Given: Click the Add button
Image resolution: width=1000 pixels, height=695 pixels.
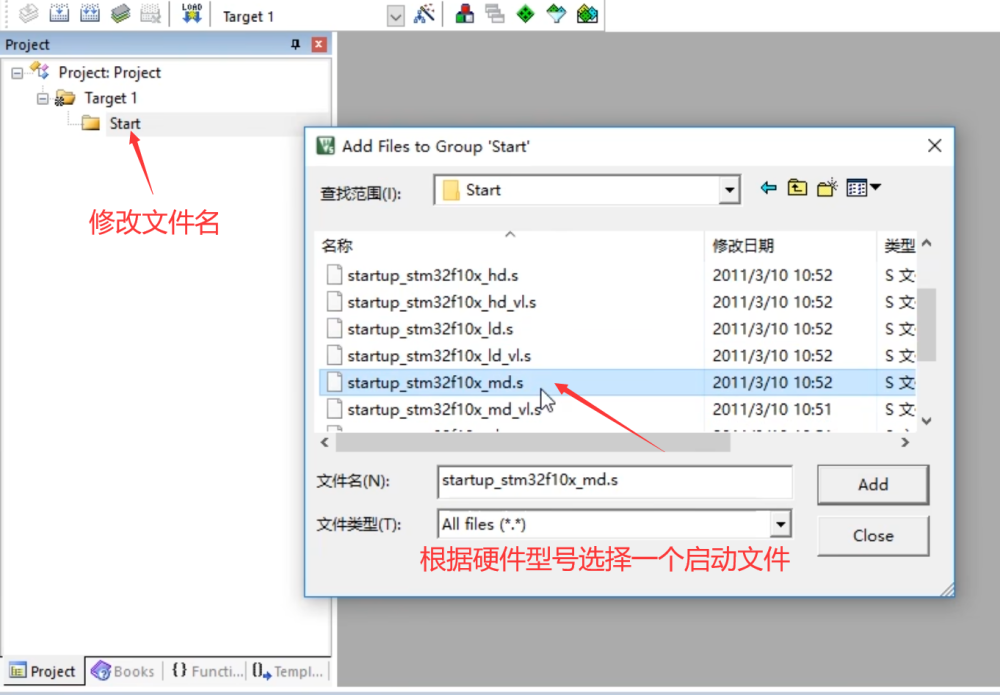Looking at the screenshot, I should tap(872, 484).
